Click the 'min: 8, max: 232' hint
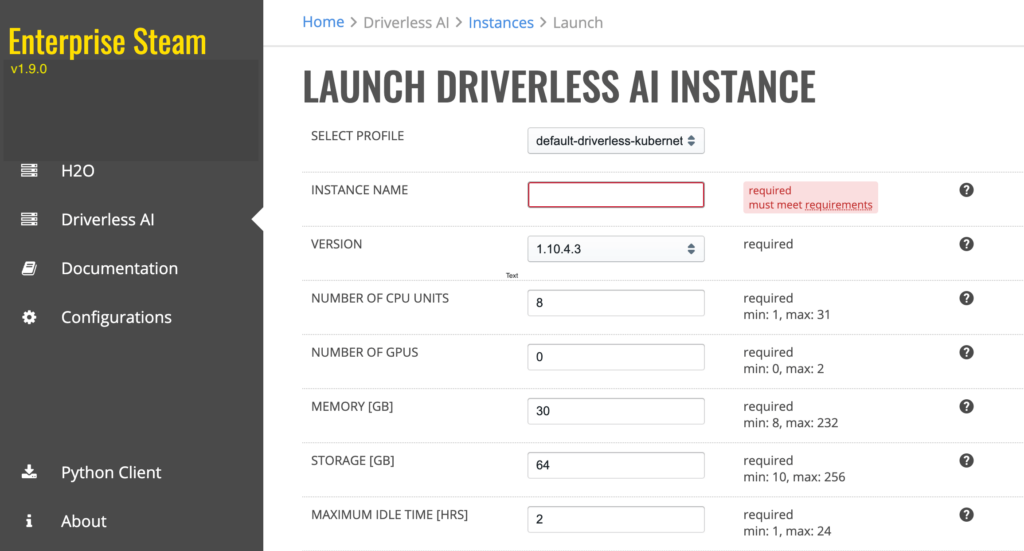 pos(791,423)
